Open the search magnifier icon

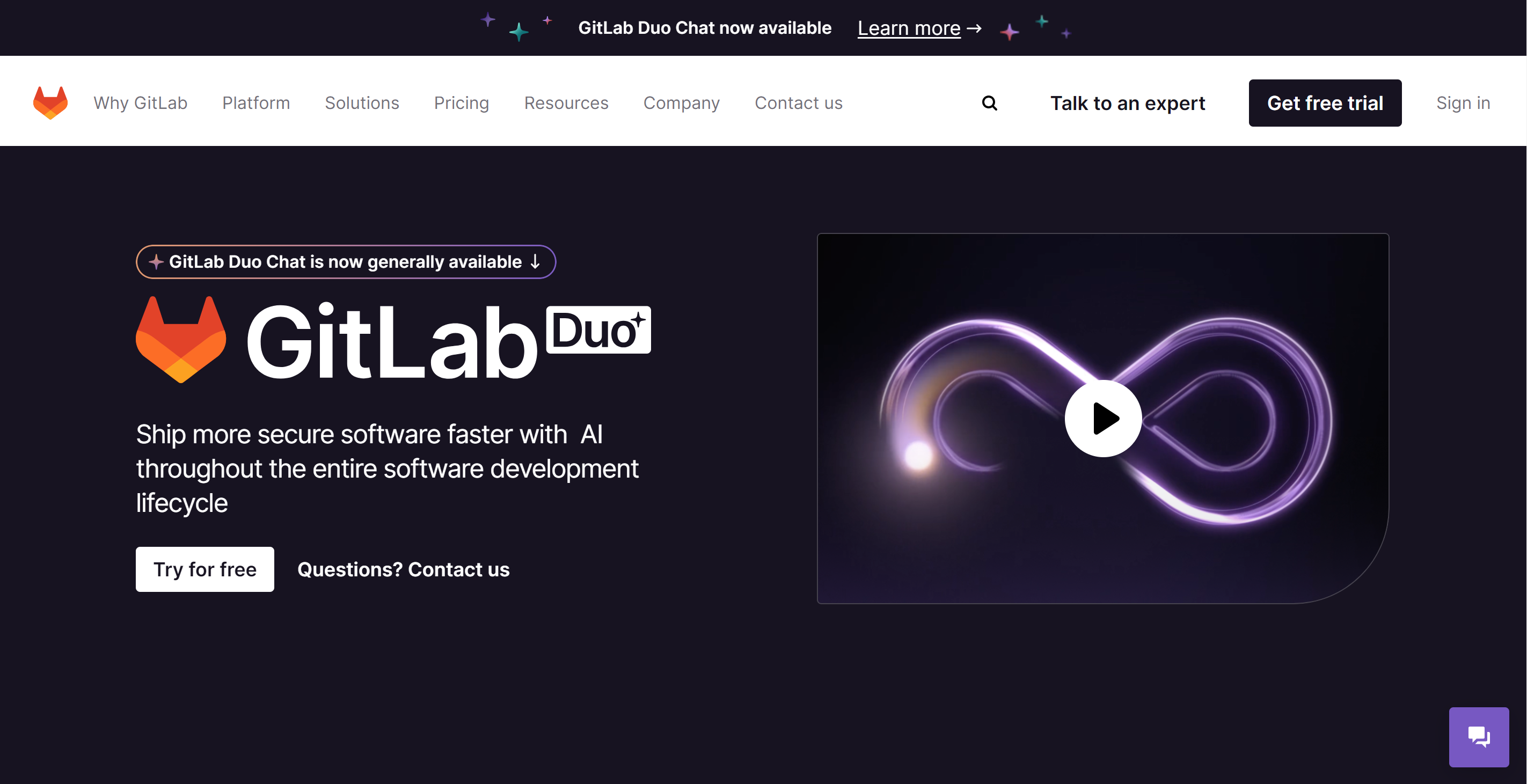[x=989, y=103]
